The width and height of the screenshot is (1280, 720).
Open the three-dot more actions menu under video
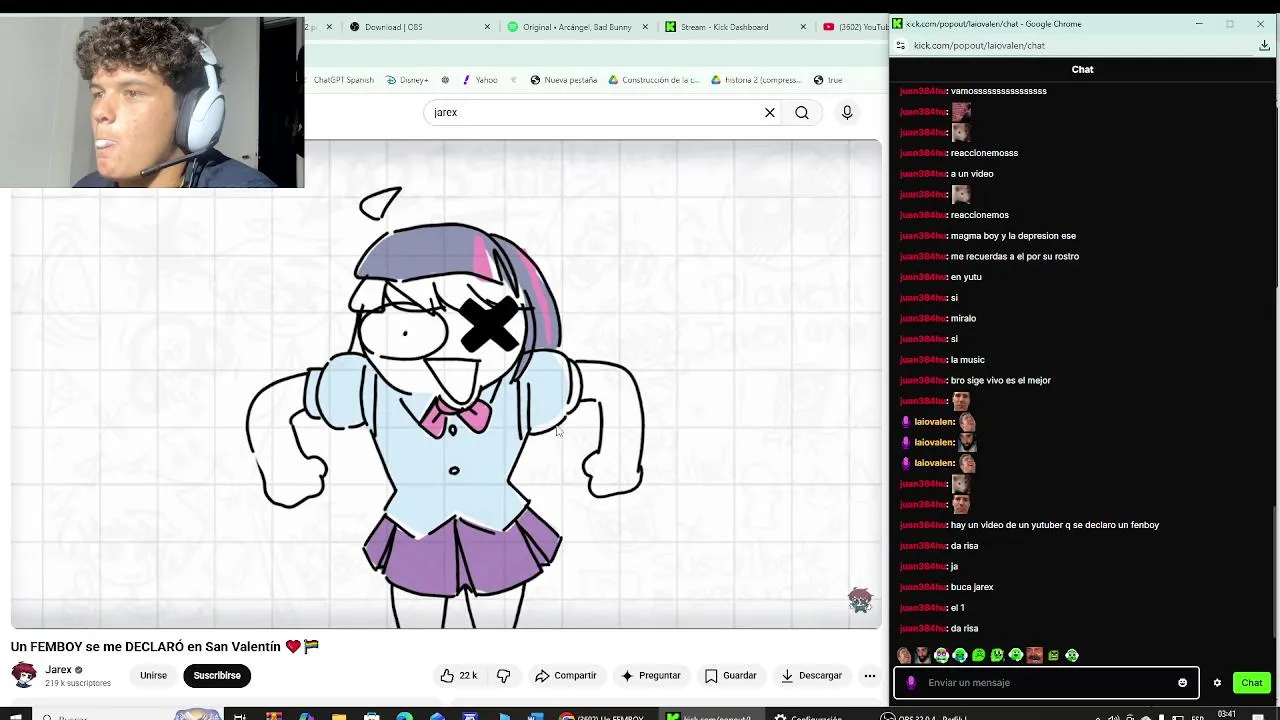(870, 676)
